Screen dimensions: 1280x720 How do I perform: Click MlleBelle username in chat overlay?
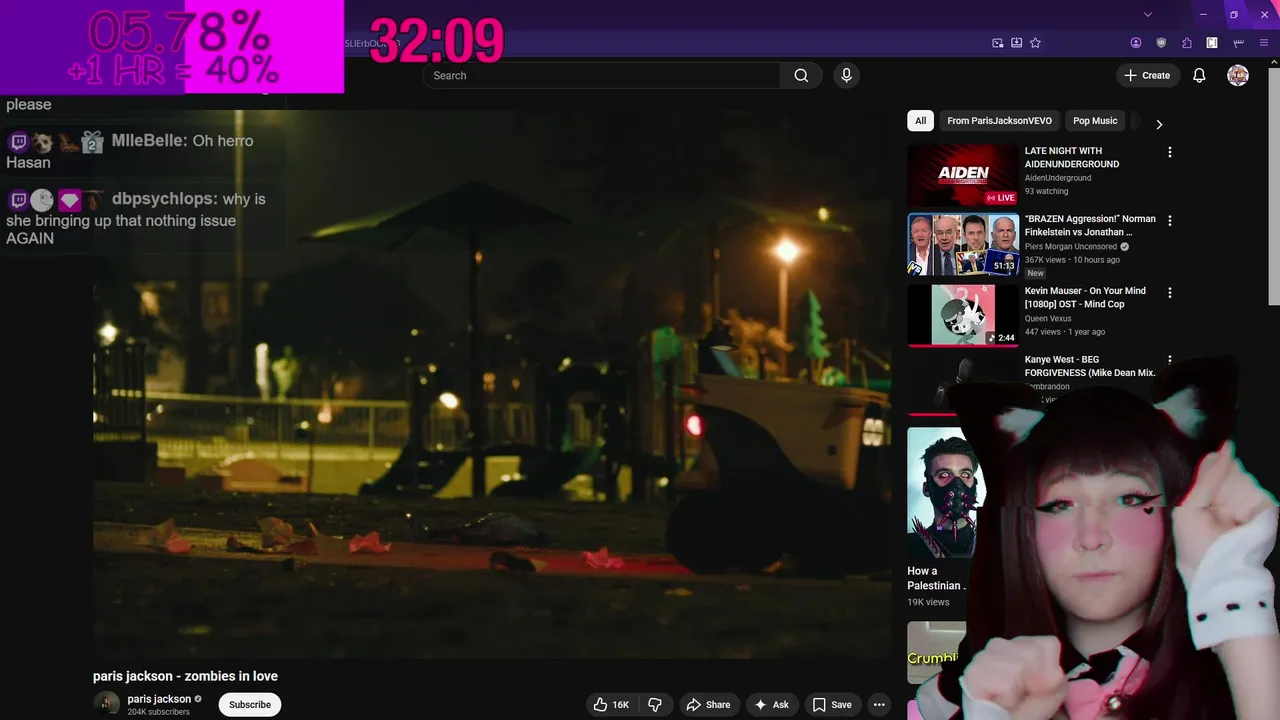coord(149,141)
